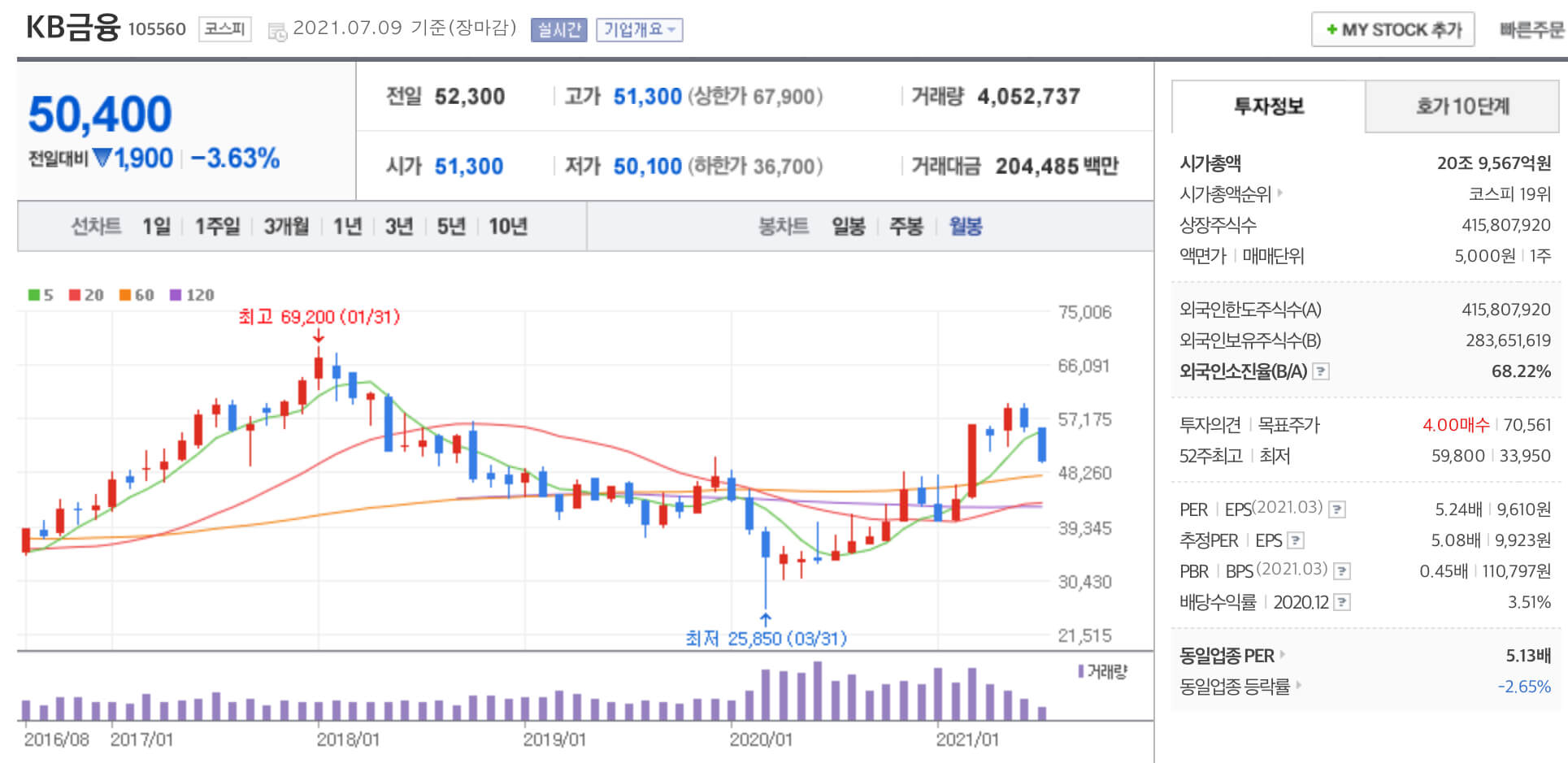1568x763 pixels.
Task: Click the red 20-day moving average legend
Action: (x=86, y=295)
